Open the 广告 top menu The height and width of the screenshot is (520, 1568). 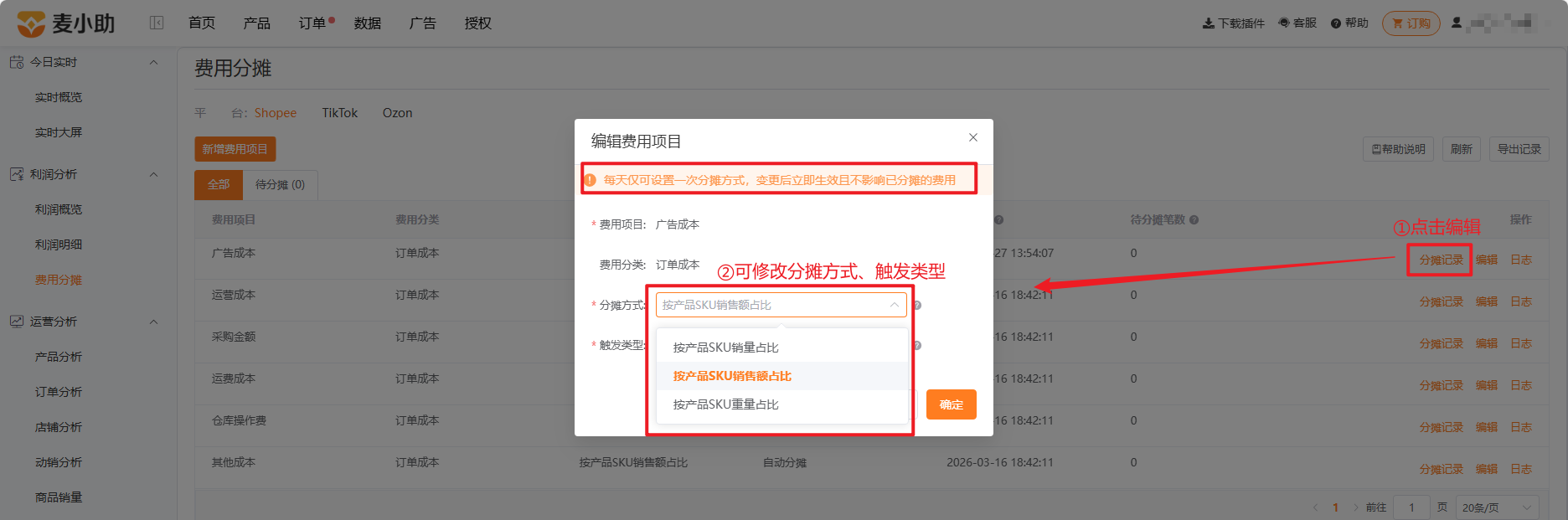[423, 23]
